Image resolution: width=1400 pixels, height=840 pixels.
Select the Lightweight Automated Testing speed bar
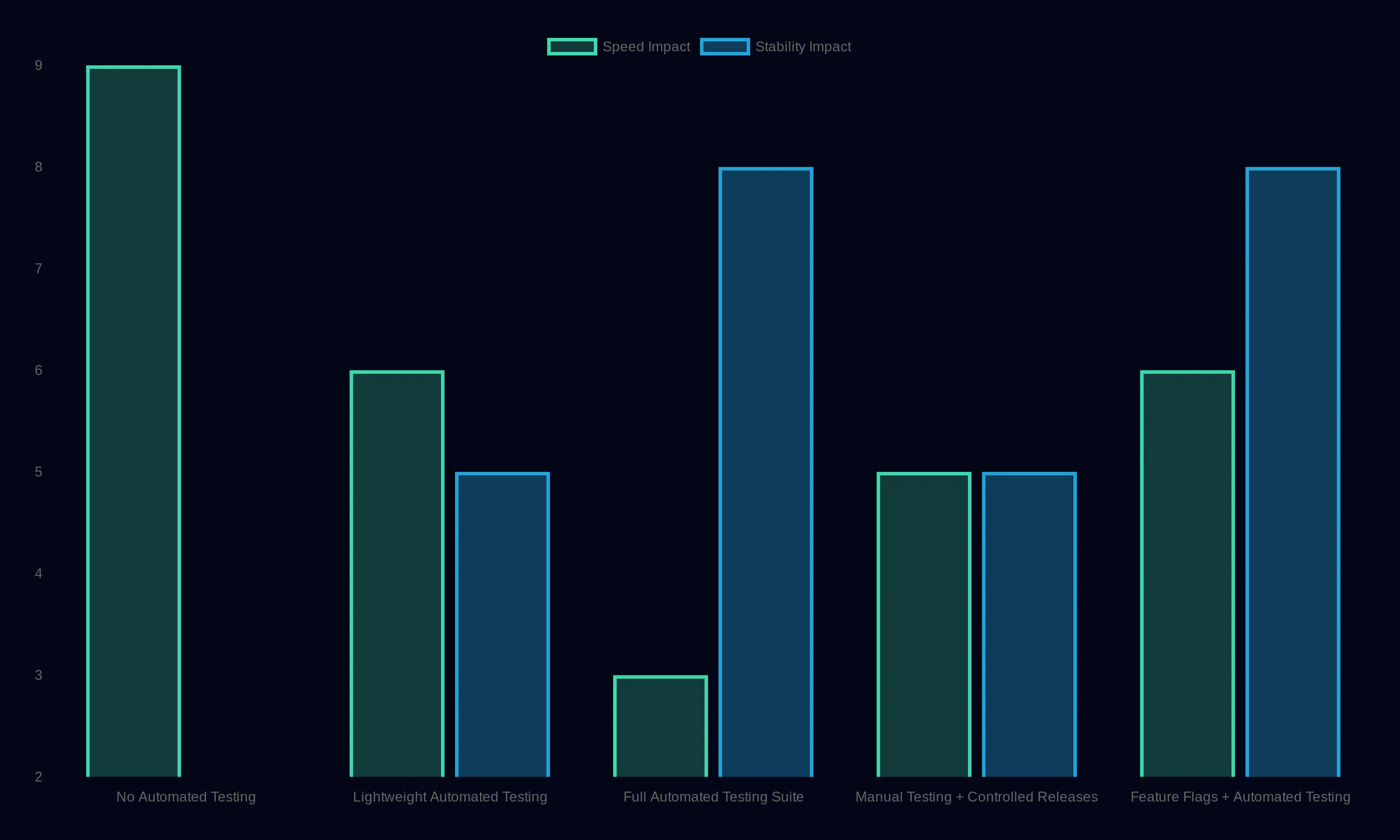click(397, 574)
